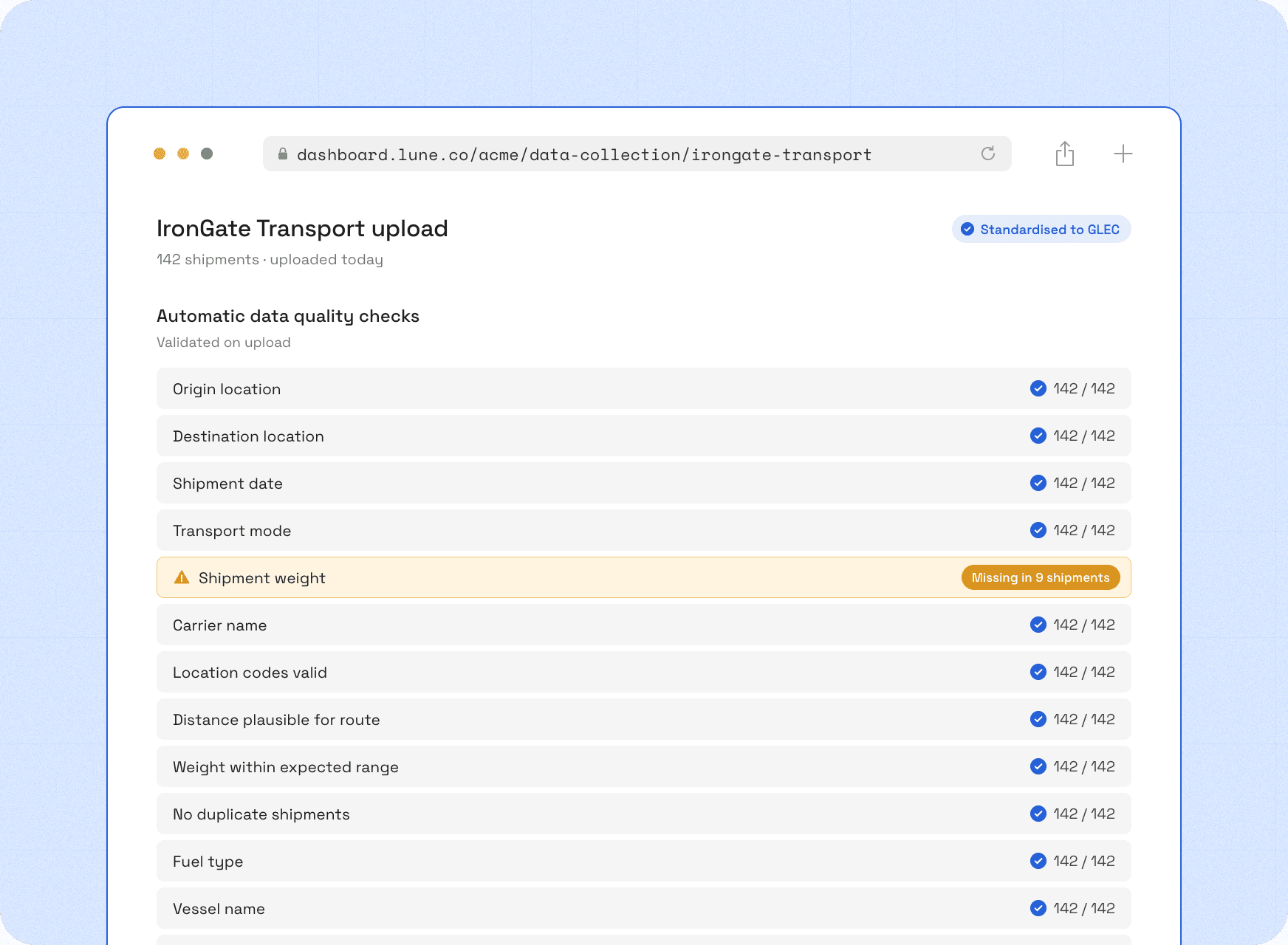
Task: Select the Shipment weight warning label
Action: (262, 578)
